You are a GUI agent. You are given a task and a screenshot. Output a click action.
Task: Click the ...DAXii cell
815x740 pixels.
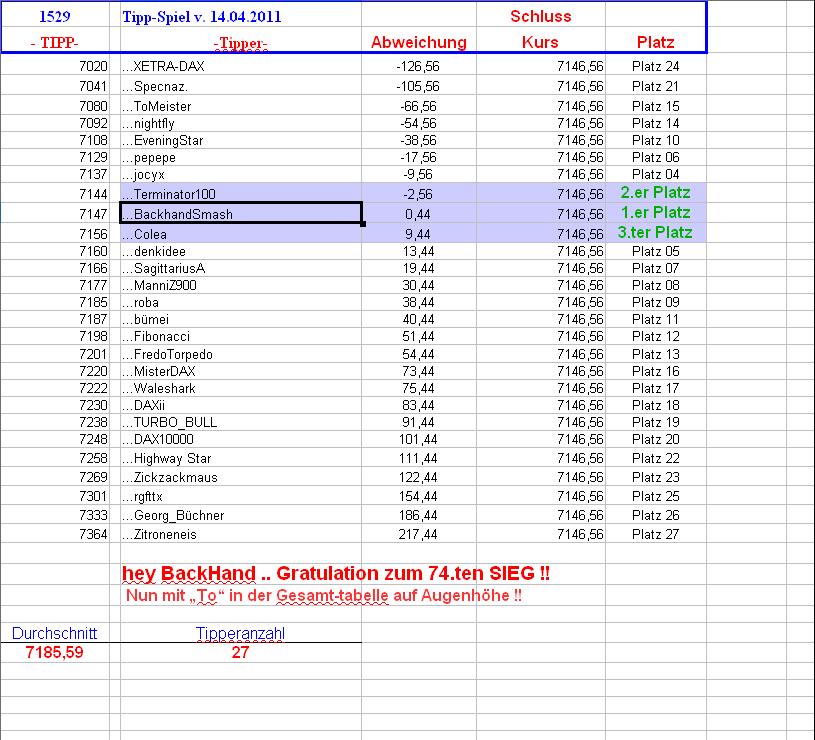tap(241, 405)
